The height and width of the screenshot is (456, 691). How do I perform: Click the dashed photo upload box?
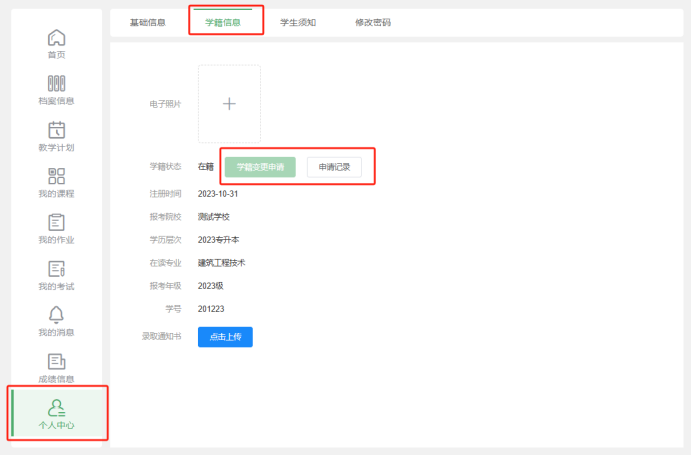pyautogui.click(x=229, y=104)
